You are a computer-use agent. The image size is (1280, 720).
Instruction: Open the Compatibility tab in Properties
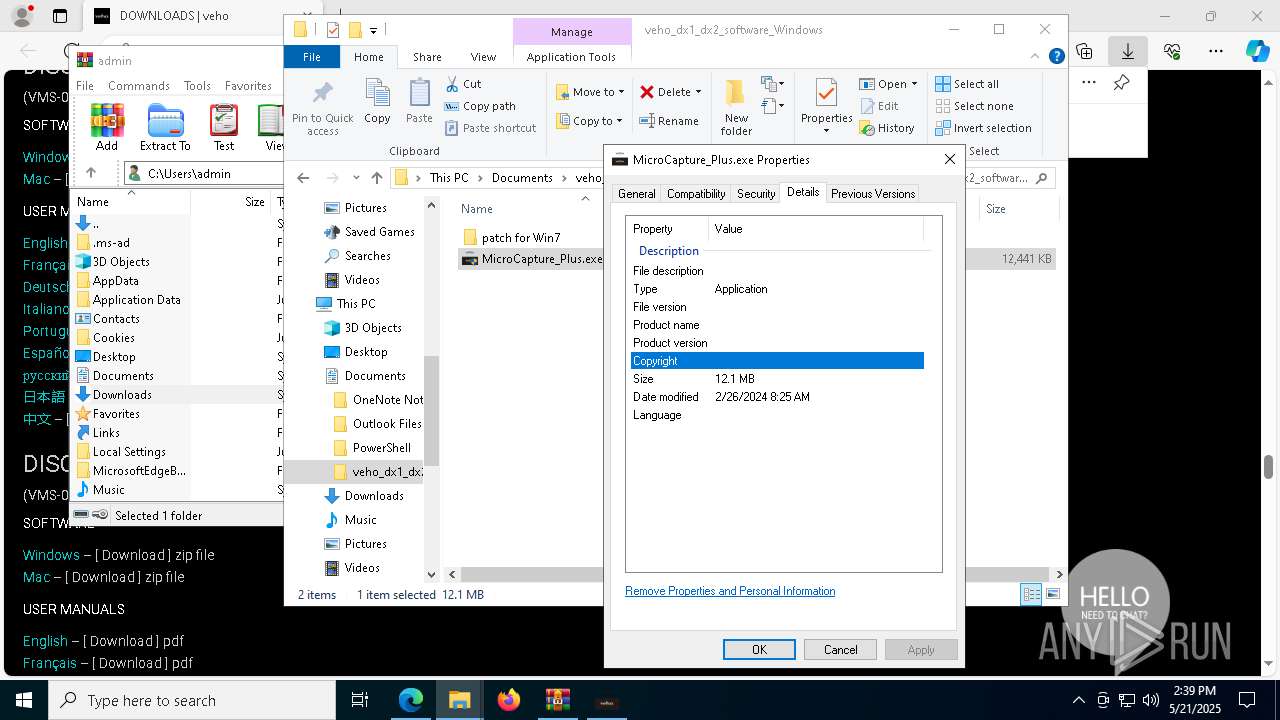point(696,194)
